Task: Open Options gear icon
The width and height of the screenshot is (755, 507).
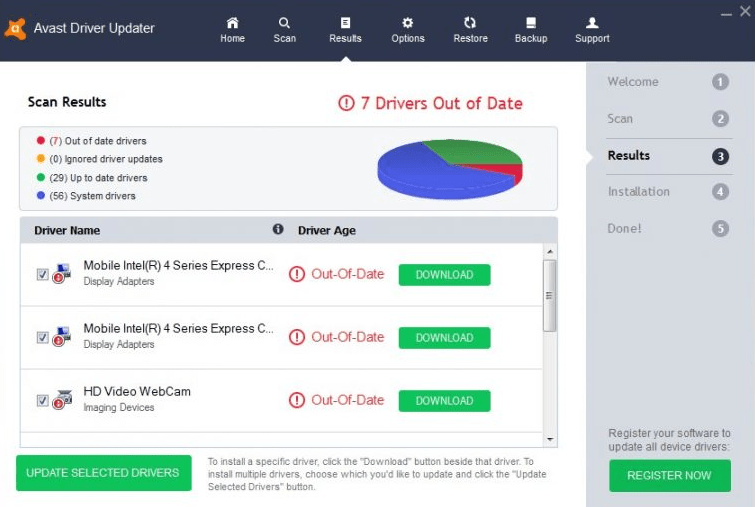Action: 407,23
